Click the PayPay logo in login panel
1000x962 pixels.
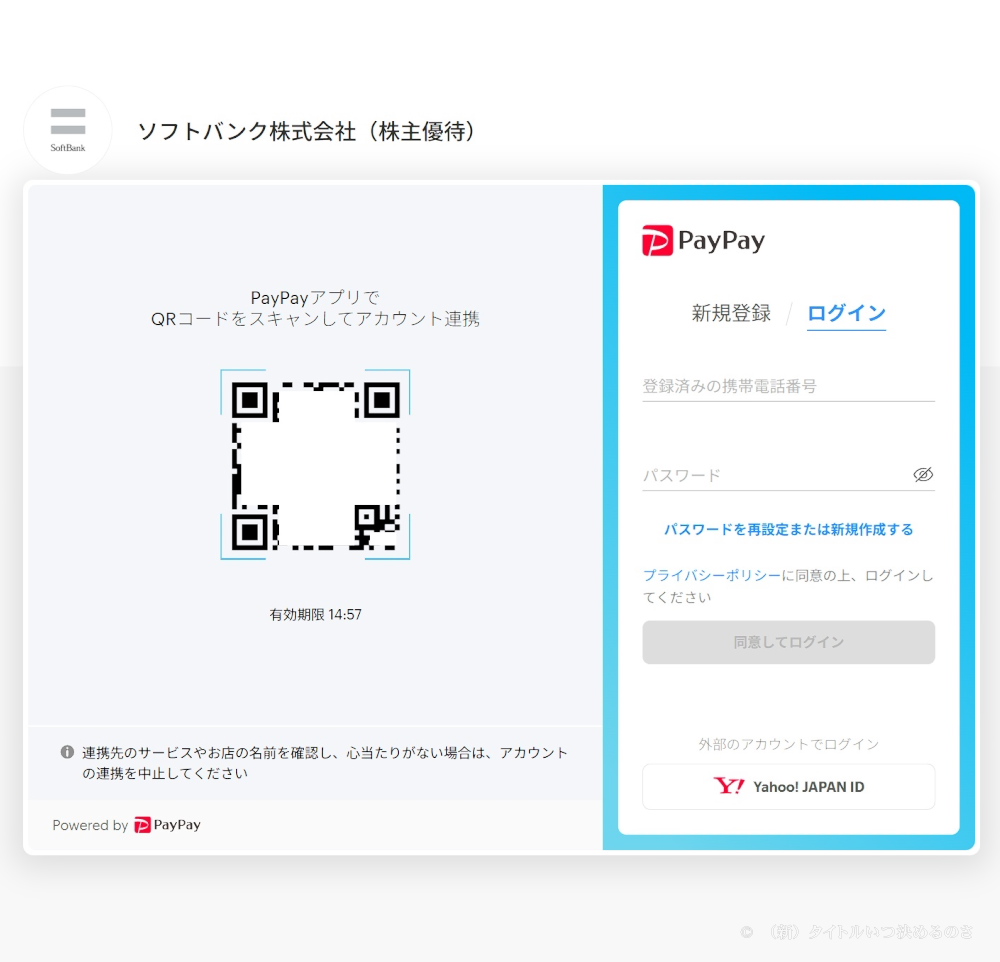pos(703,240)
